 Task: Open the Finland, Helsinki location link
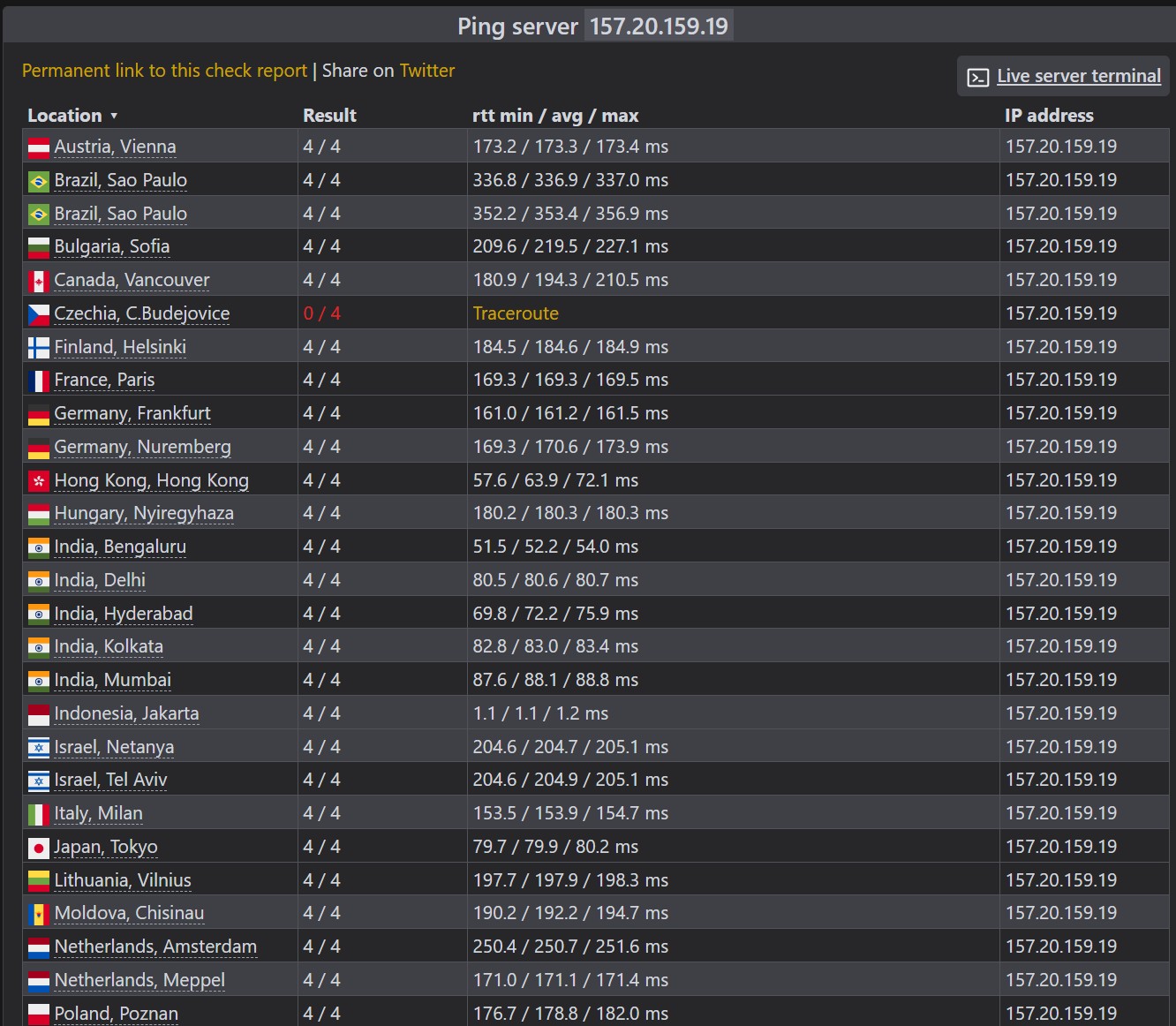(120, 347)
